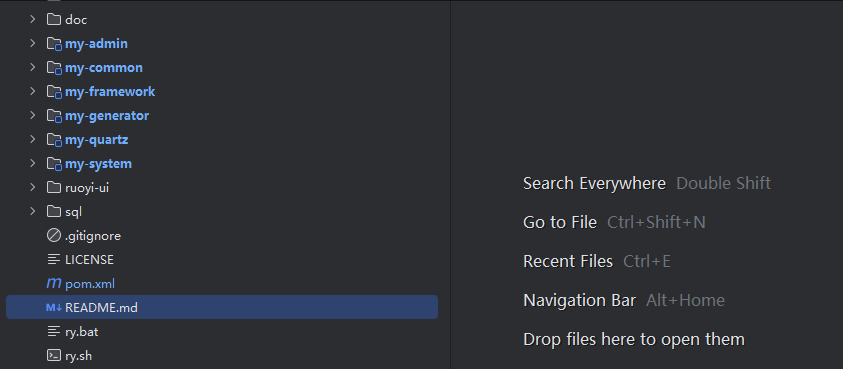
Task: Select the pom.xml file name
Action: (90, 284)
